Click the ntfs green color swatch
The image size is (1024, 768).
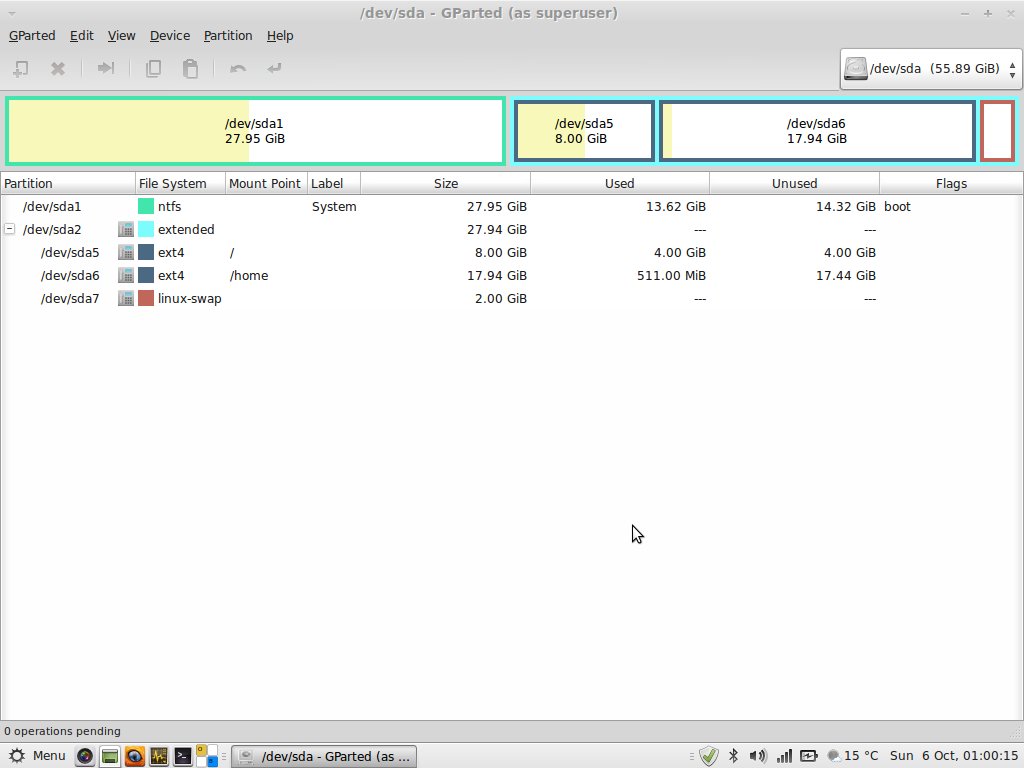pos(146,206)
